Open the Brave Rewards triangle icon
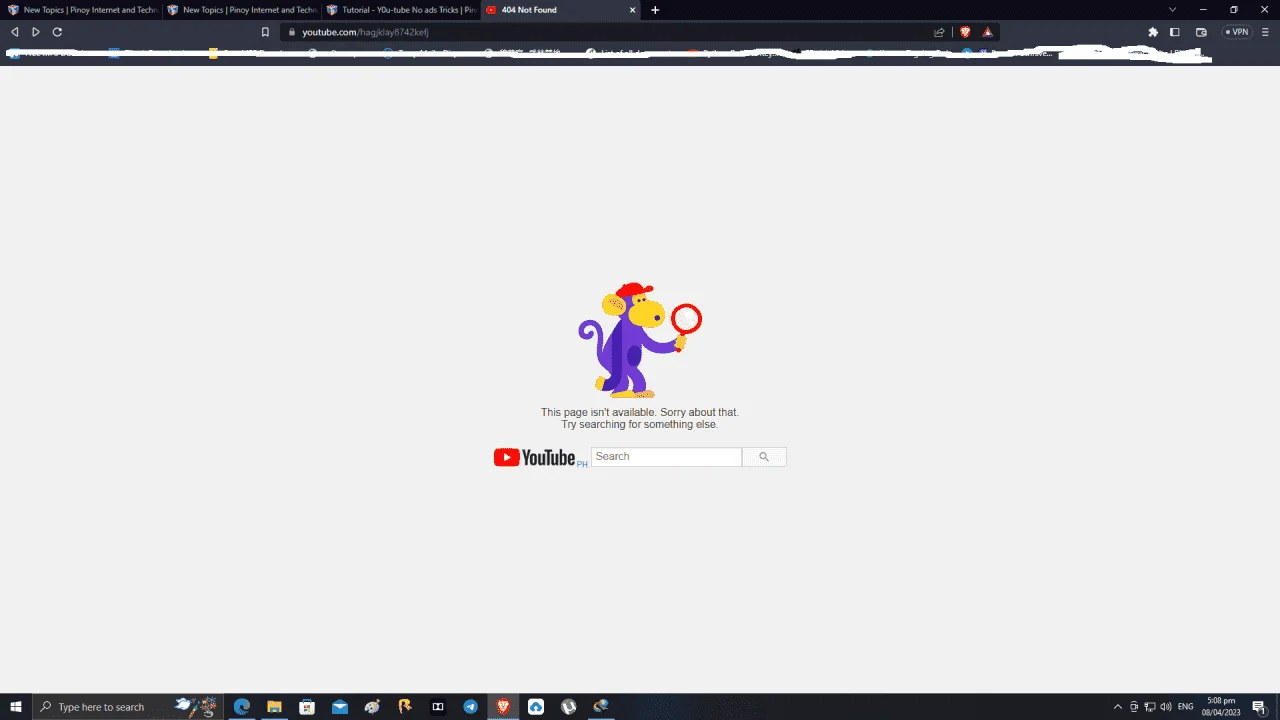Image resolution: width=1280 pixels, height=720 pixels. (987, 32)
